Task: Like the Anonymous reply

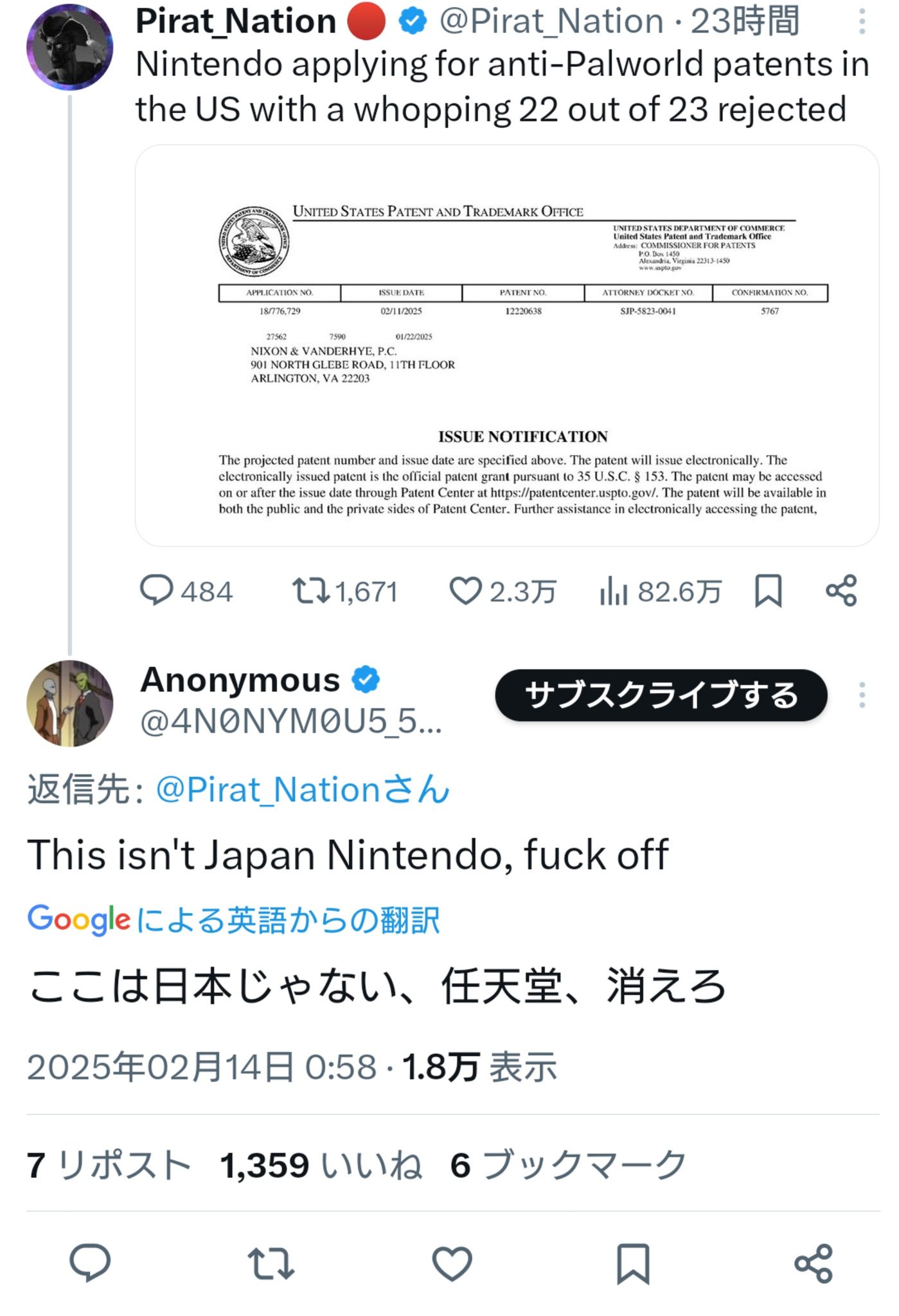Action: pyautogui.click(x=452, y=1263)
